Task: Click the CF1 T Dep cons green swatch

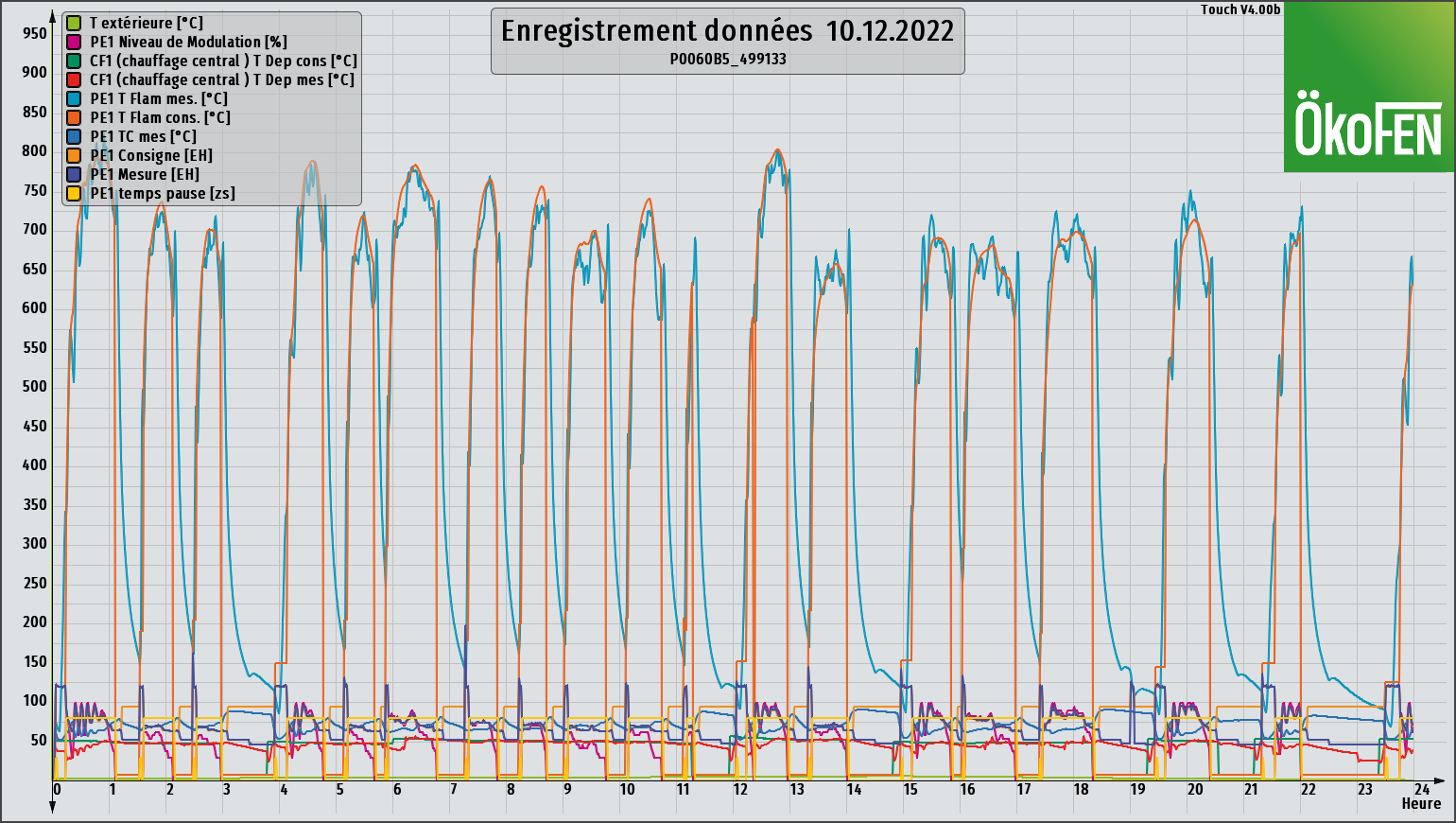Action: (74, 61)
